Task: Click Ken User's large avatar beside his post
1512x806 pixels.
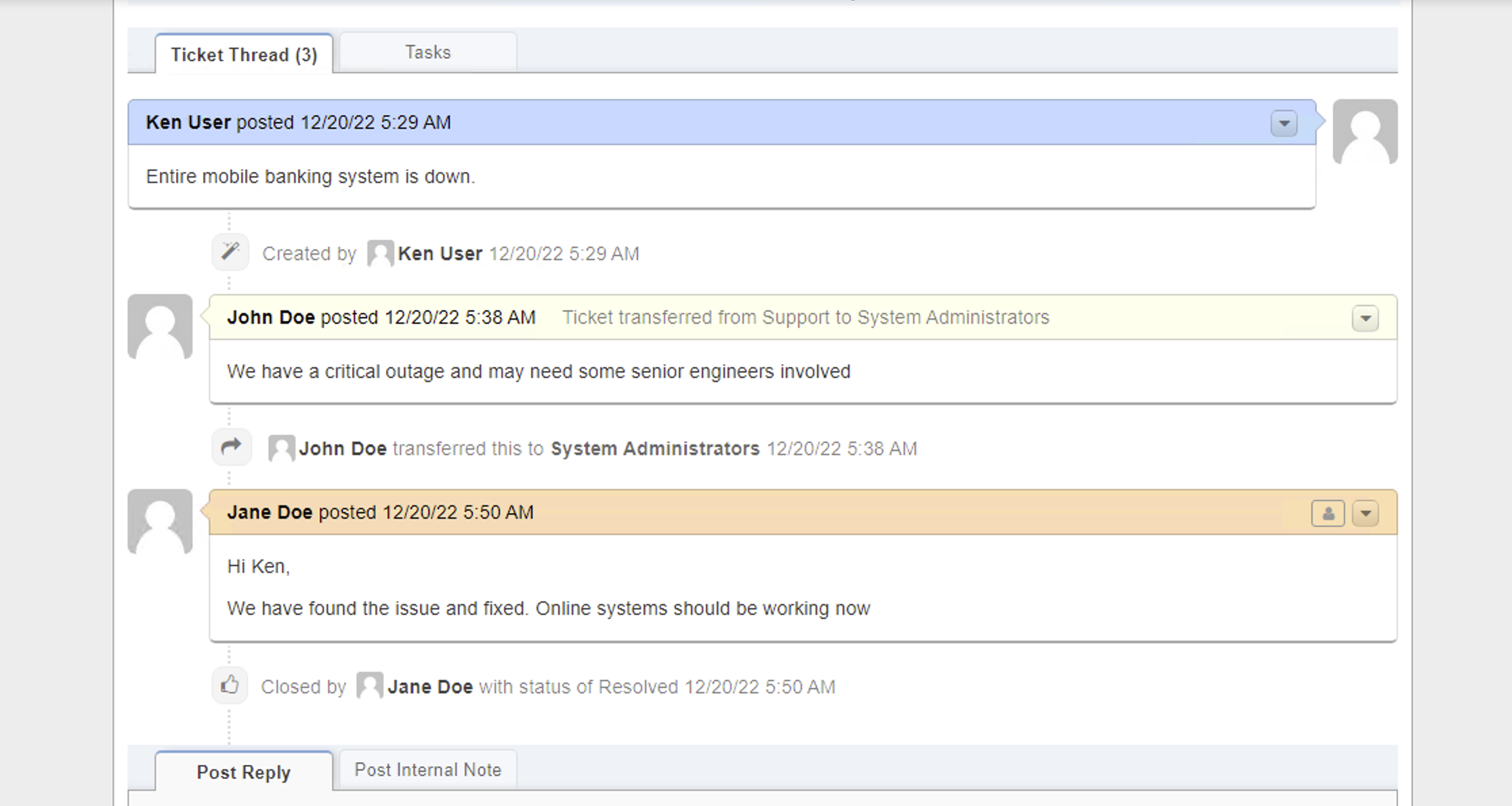Action: pos(1365,132)
